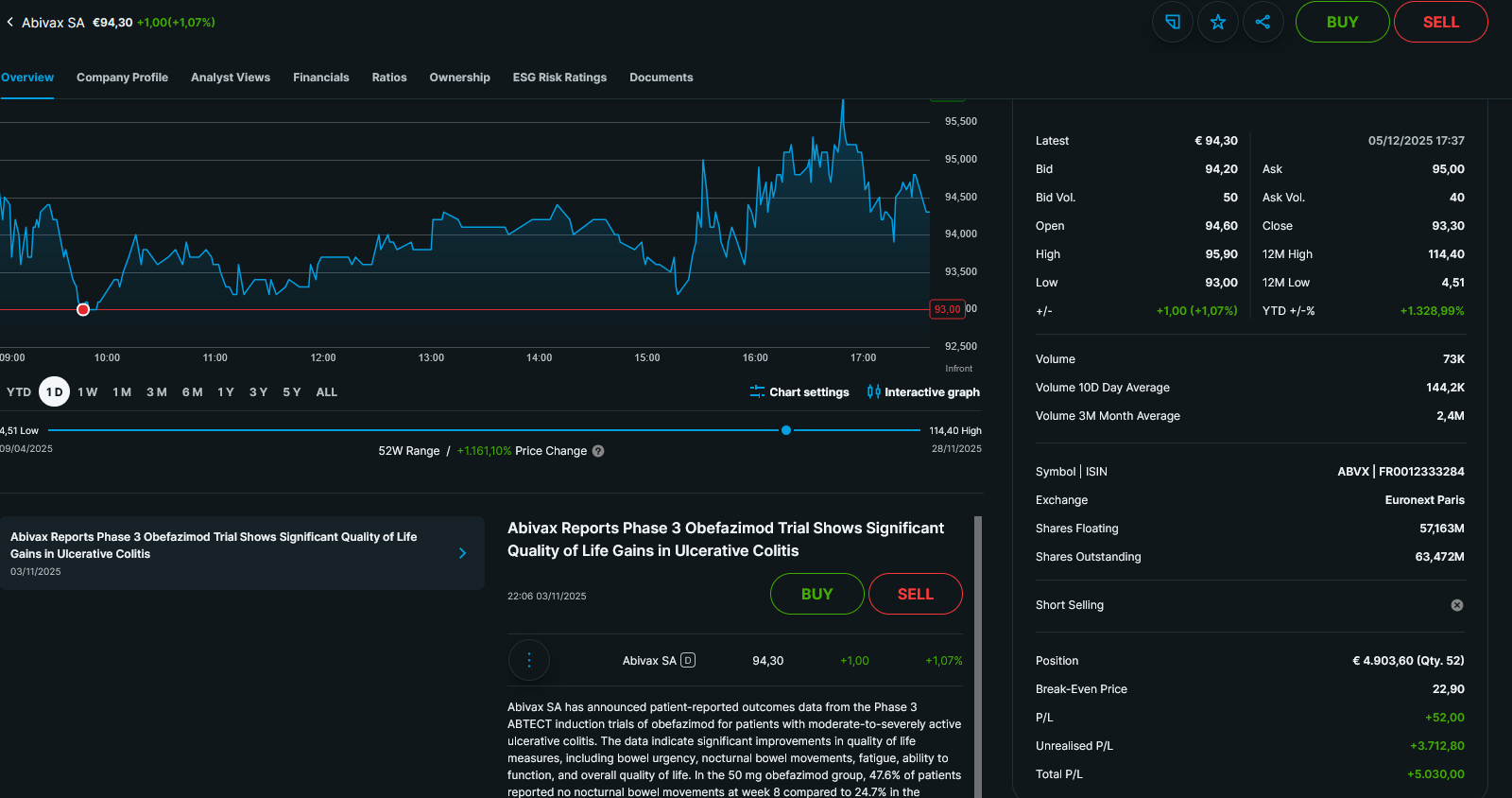Add Abivax SA to favourites with the star
Viewport: 1512px width, 798px height.
tap(1218, 22)
